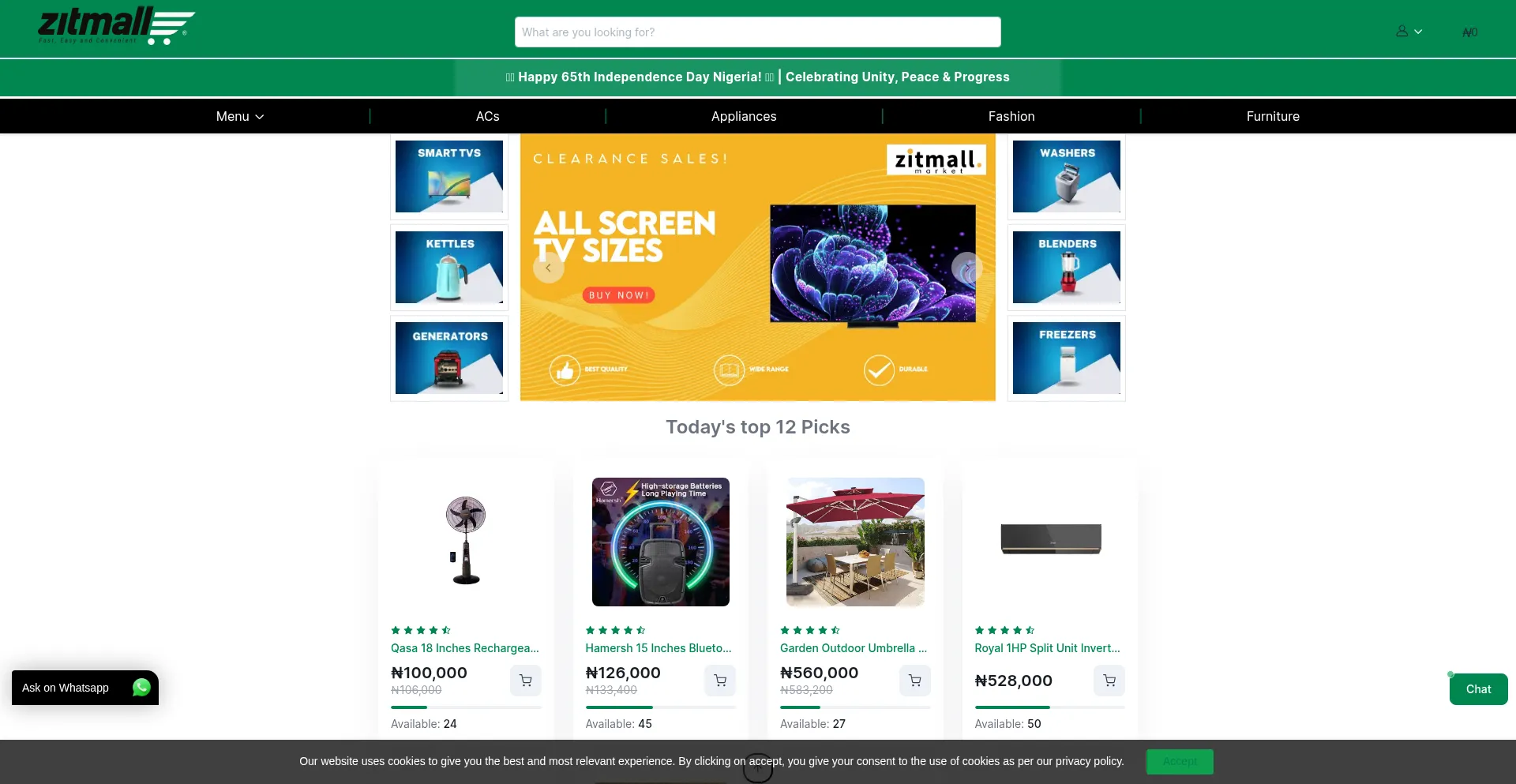Image resolution: width=1516 pixels, height=784 pixels.
Task: Click the BUY NOW! banner button
Action: tap(619, 295)
